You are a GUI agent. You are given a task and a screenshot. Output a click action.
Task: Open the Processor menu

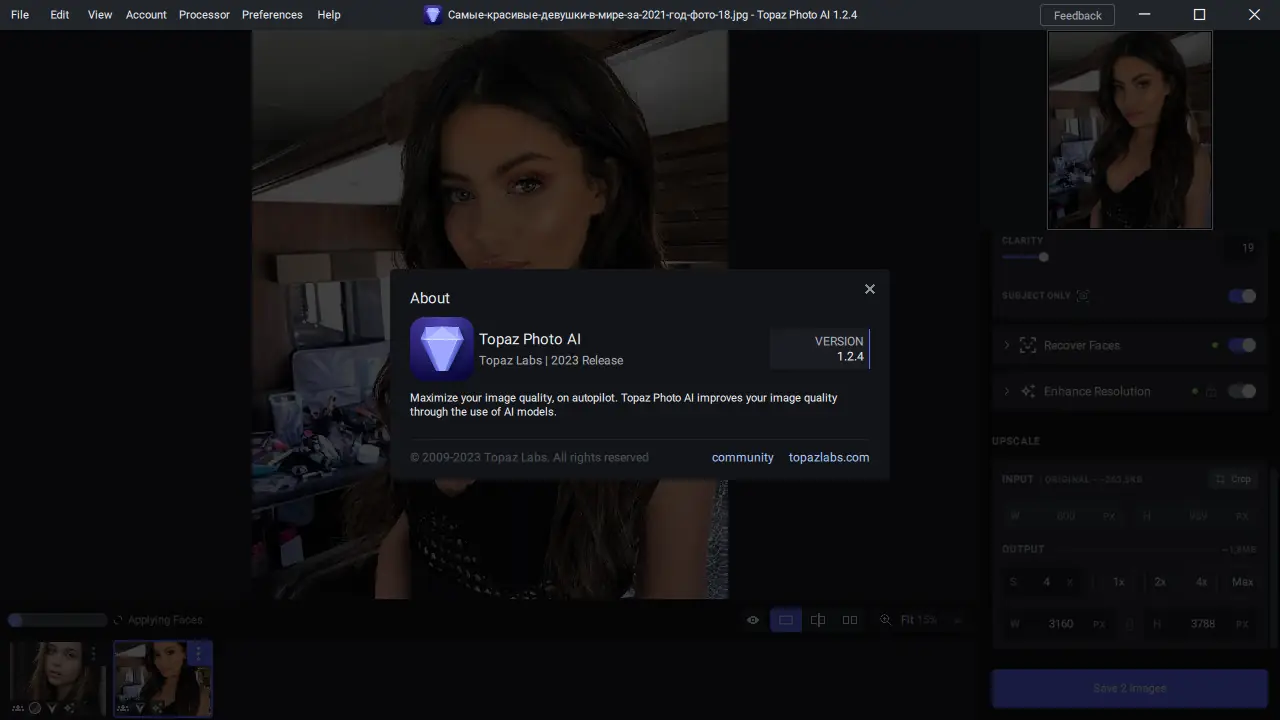204,15
